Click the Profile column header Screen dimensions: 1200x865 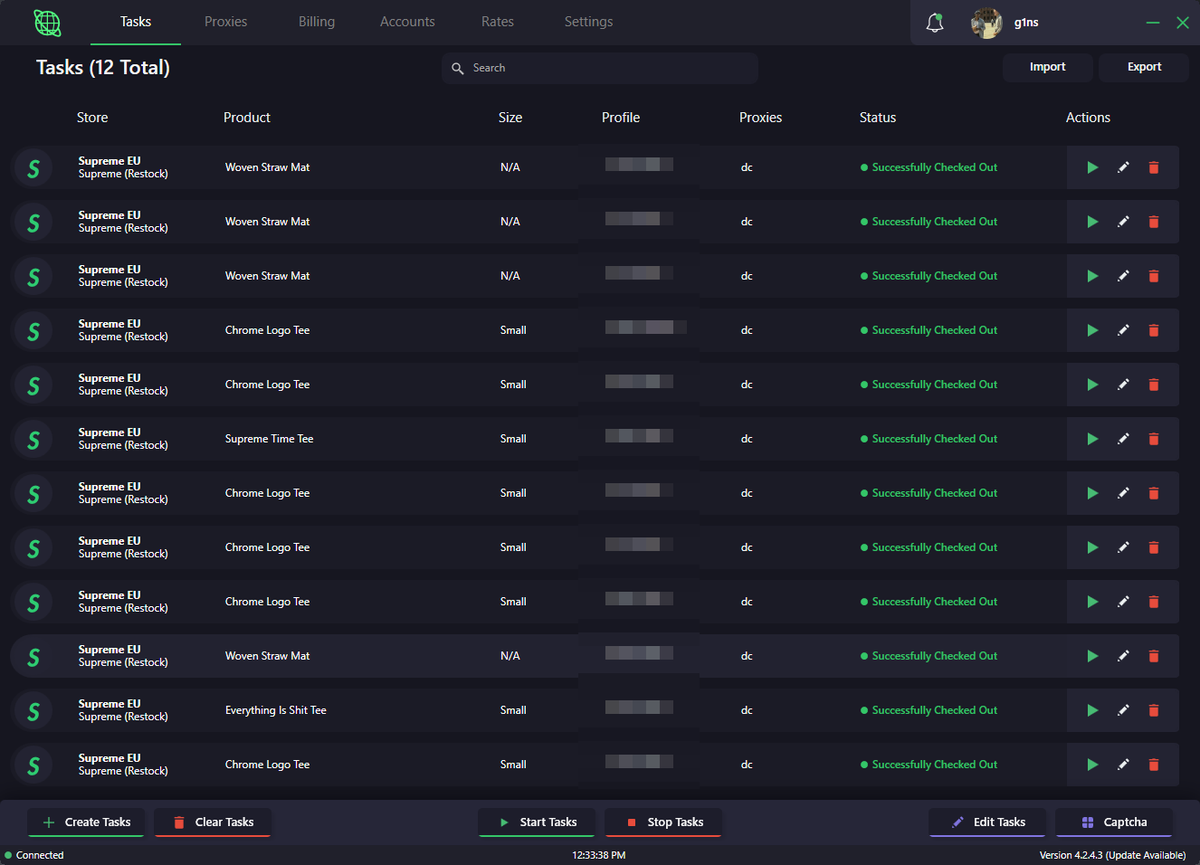[x=621, y=117]
